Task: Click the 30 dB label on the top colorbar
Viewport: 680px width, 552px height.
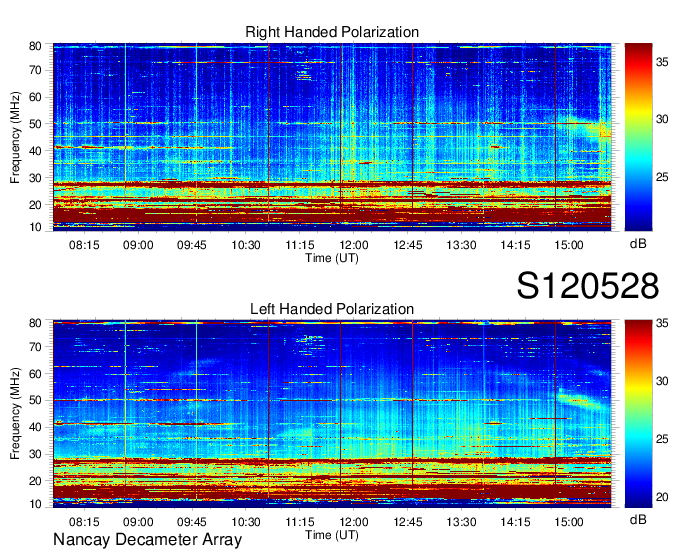Action: point(662,119)
